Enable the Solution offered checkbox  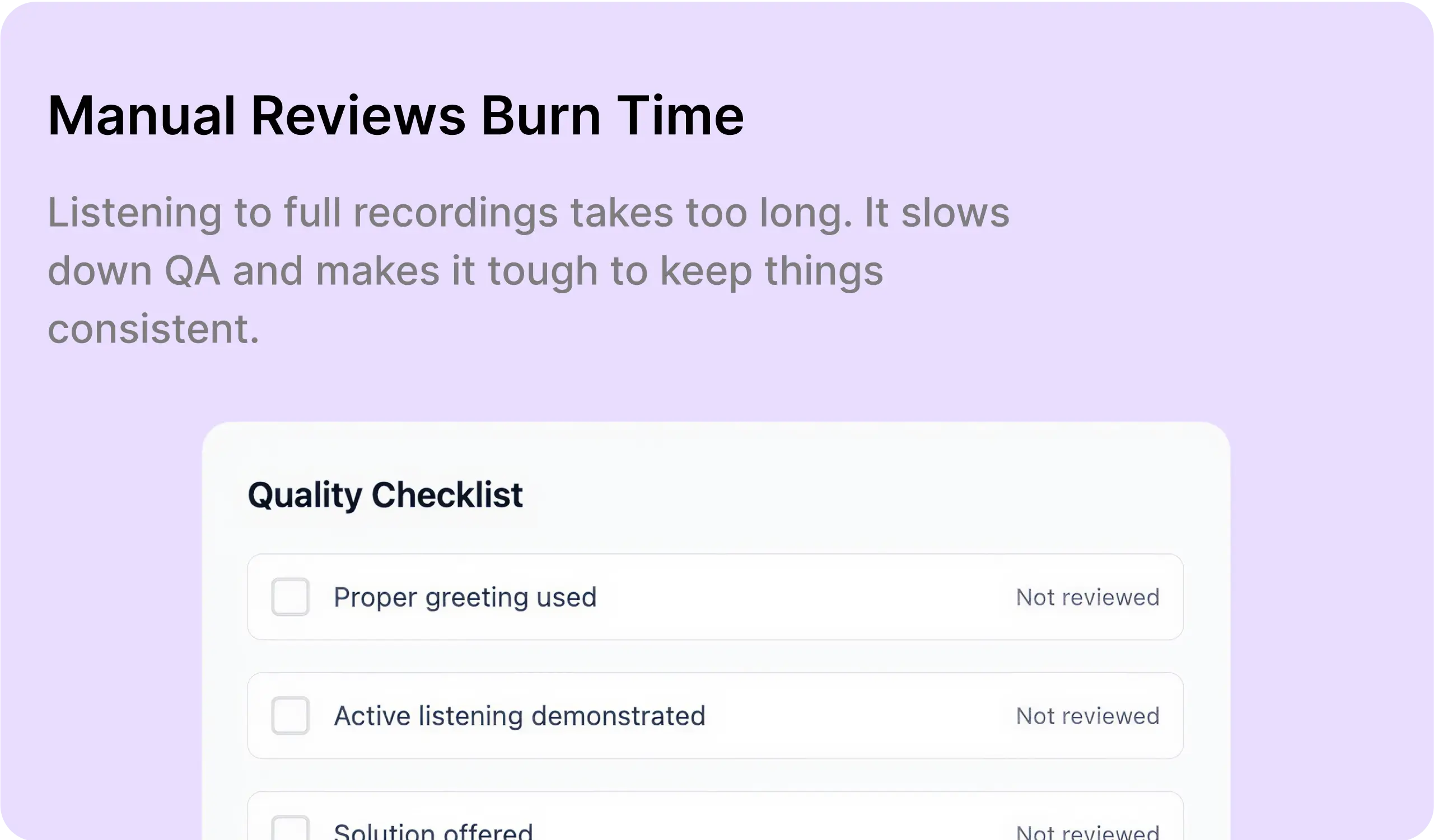[x=290, y=828]
